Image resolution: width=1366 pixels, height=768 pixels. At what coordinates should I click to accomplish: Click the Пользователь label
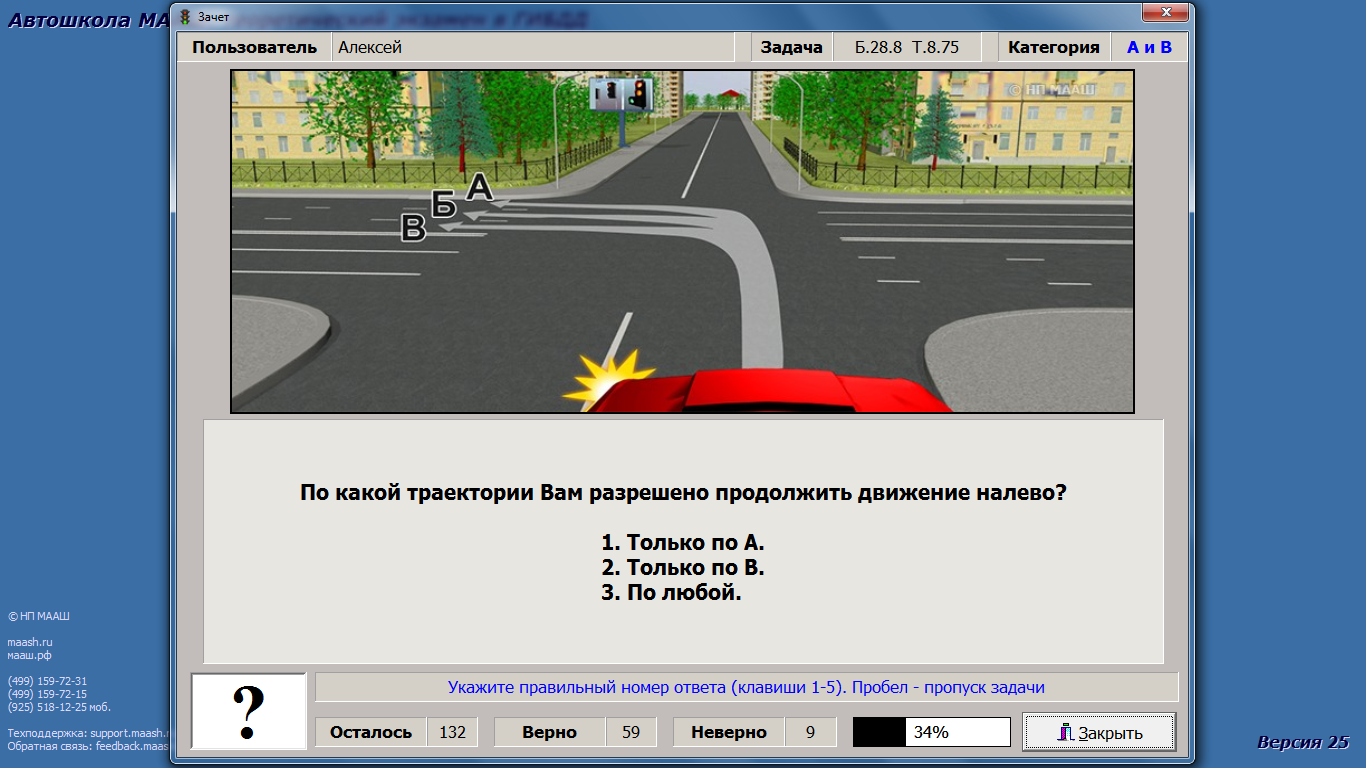pos(254,47)
